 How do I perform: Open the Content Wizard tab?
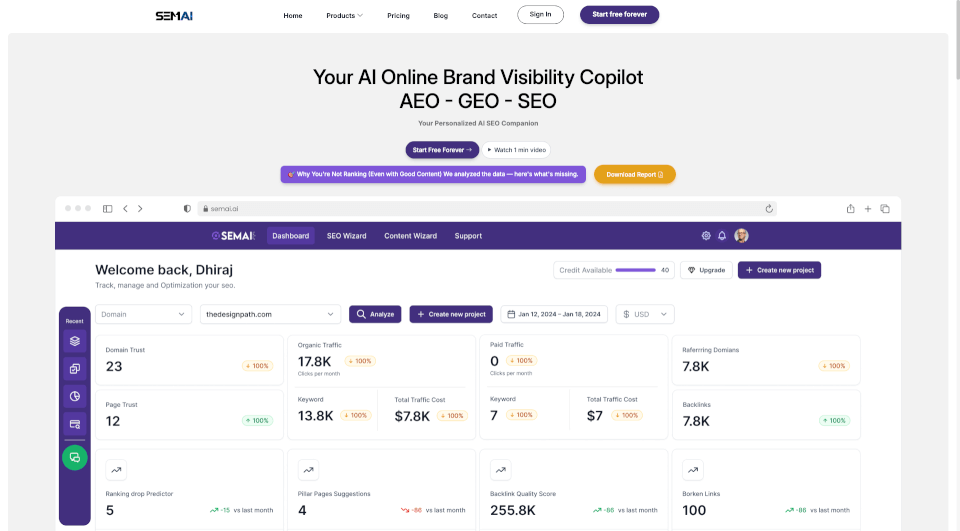pyautogui.click(x=410, y=236)
